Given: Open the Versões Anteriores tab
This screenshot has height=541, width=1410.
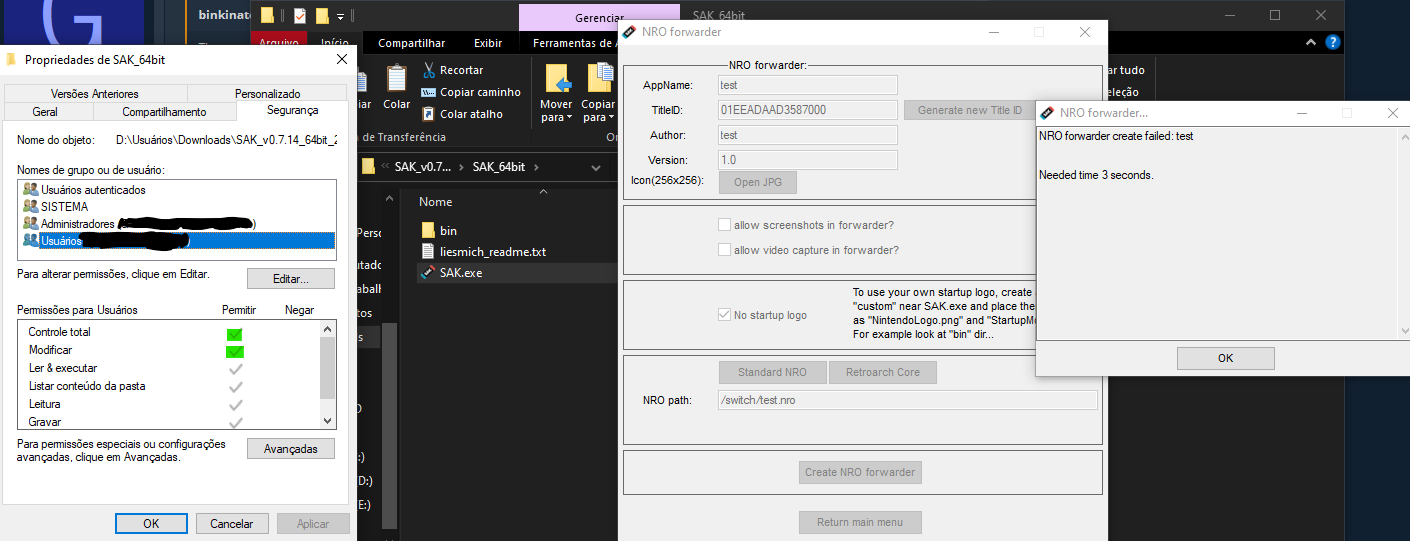Looking at the screenshot, I should [x=95, y=94].
